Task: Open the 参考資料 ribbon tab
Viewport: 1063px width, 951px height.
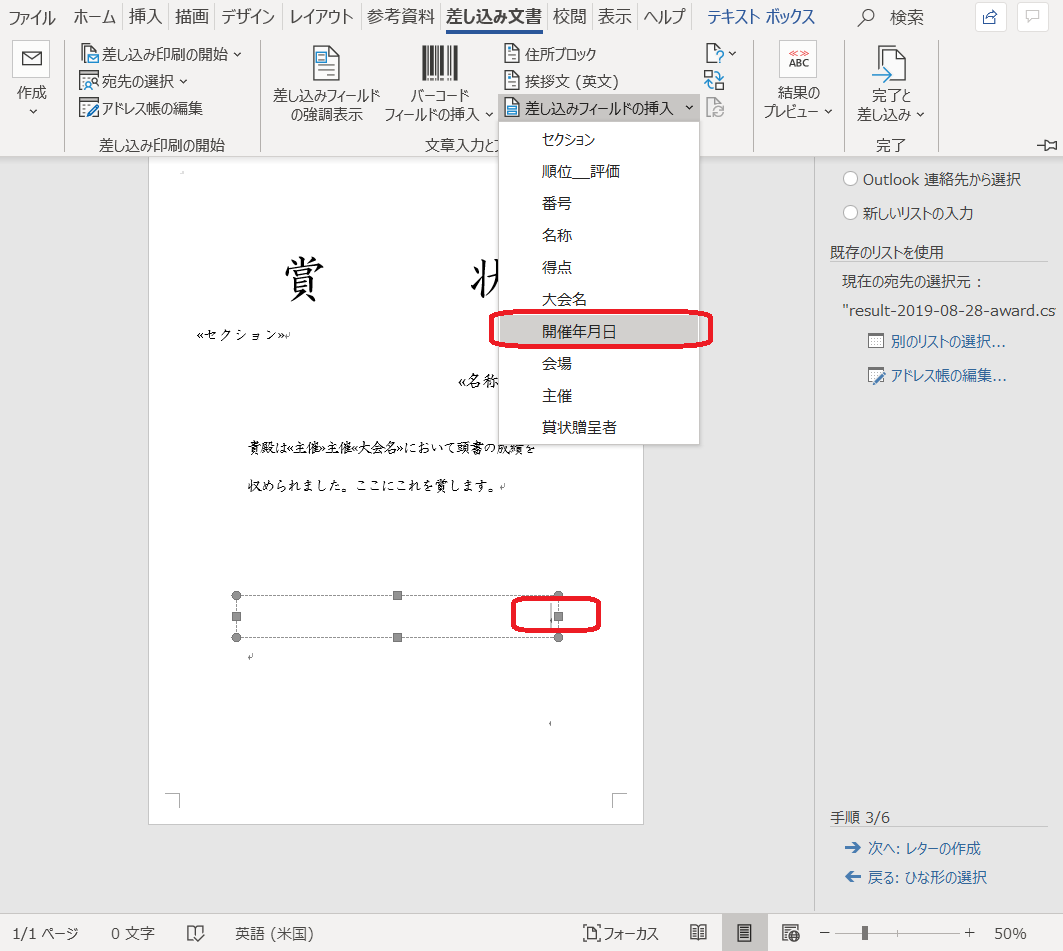Action: point(400,17)
